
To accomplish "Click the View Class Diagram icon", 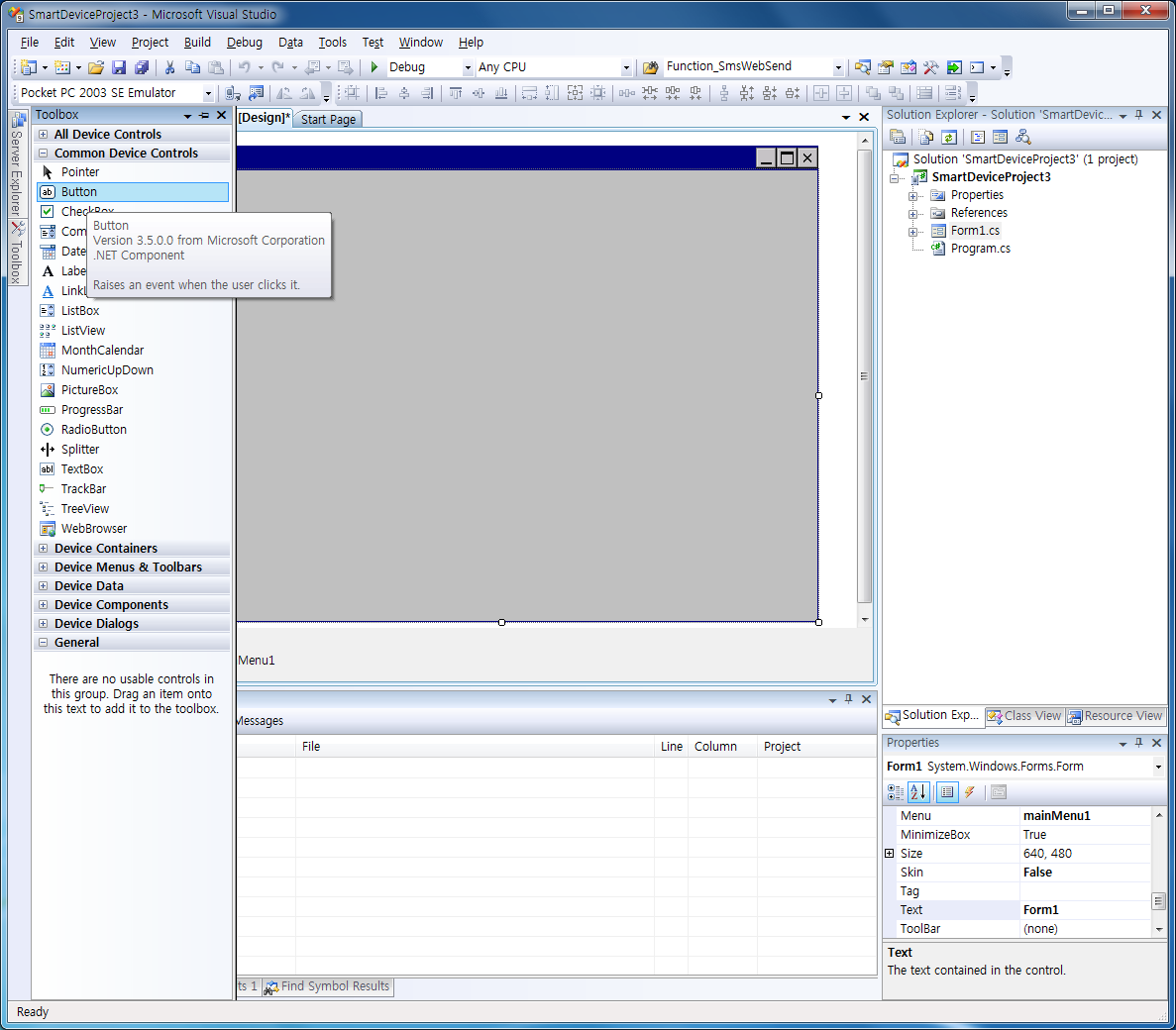I will point(1023,137).
